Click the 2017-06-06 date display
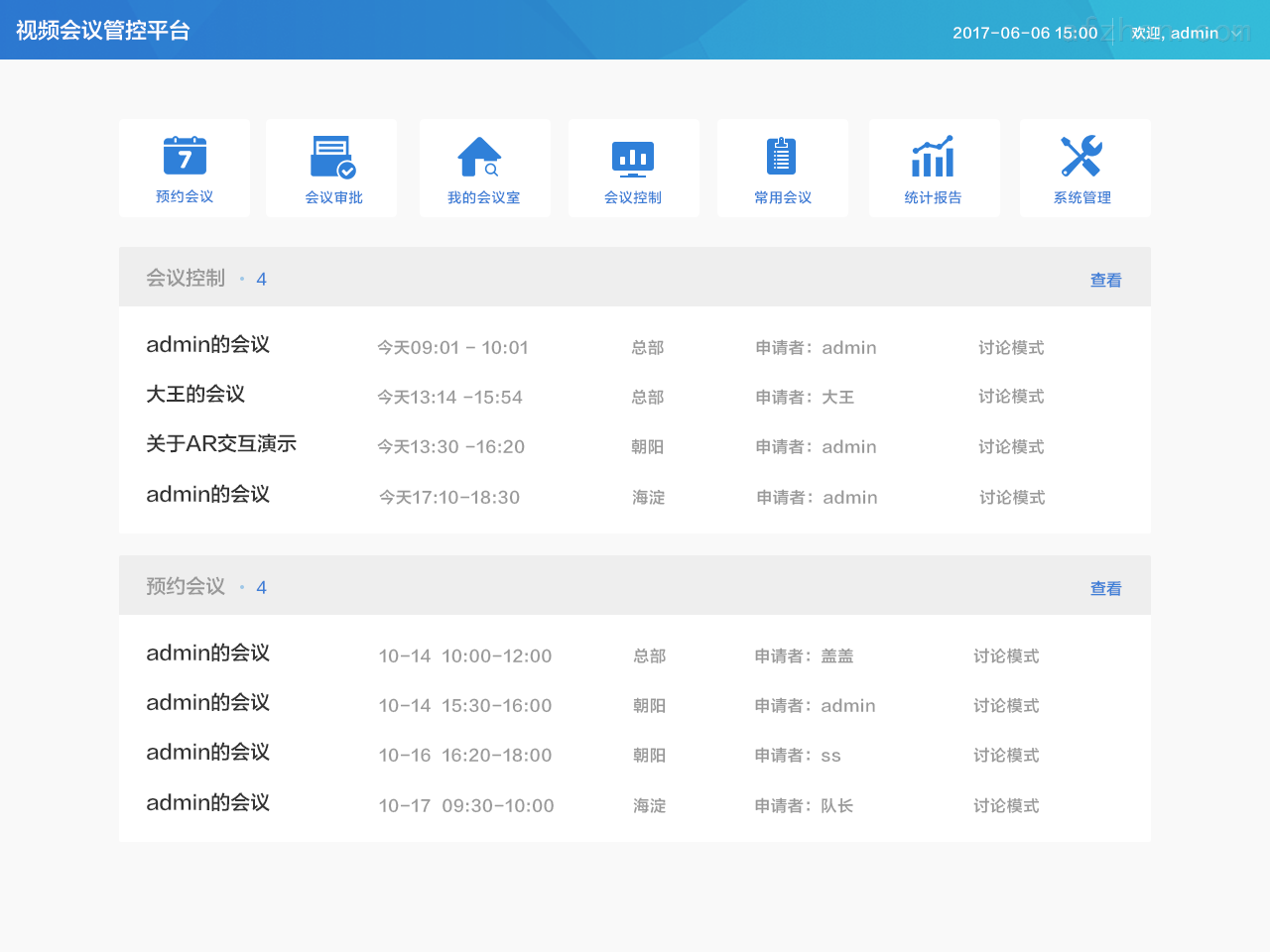The height and width of the screenshot is (952, 1270). click(1026, 33)
